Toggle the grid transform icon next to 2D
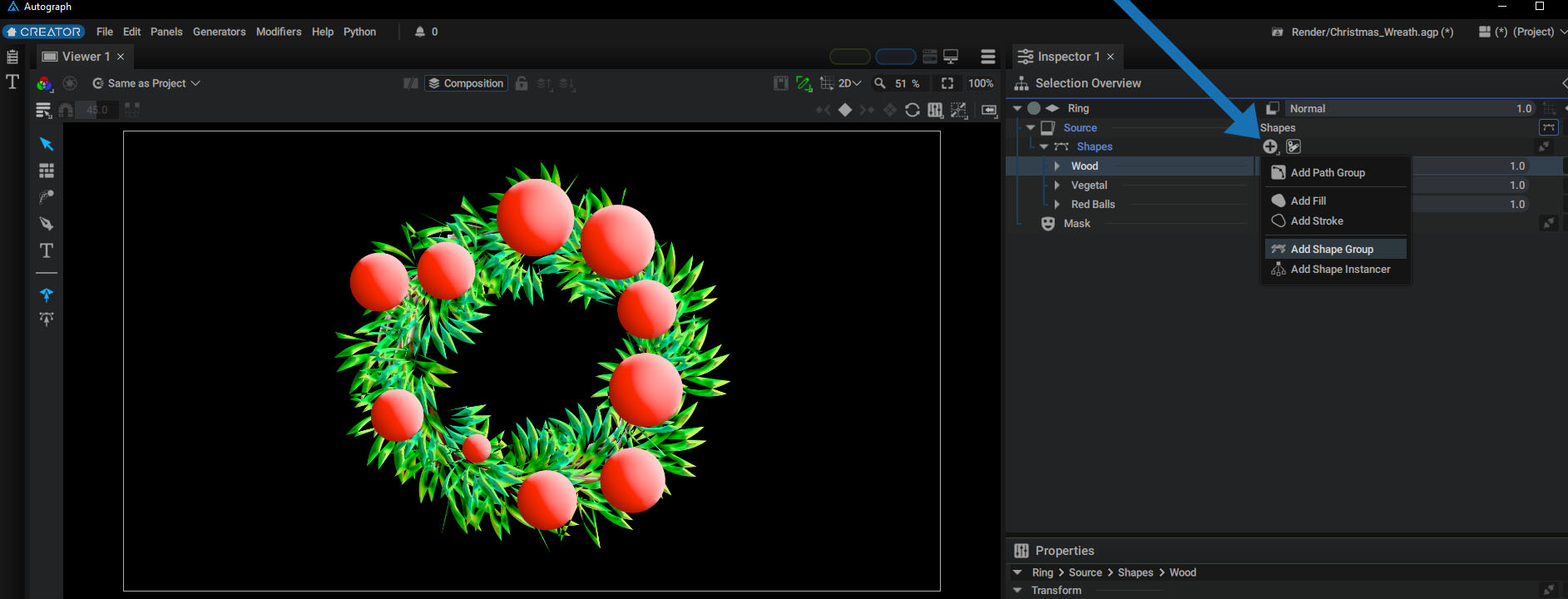 826,83
